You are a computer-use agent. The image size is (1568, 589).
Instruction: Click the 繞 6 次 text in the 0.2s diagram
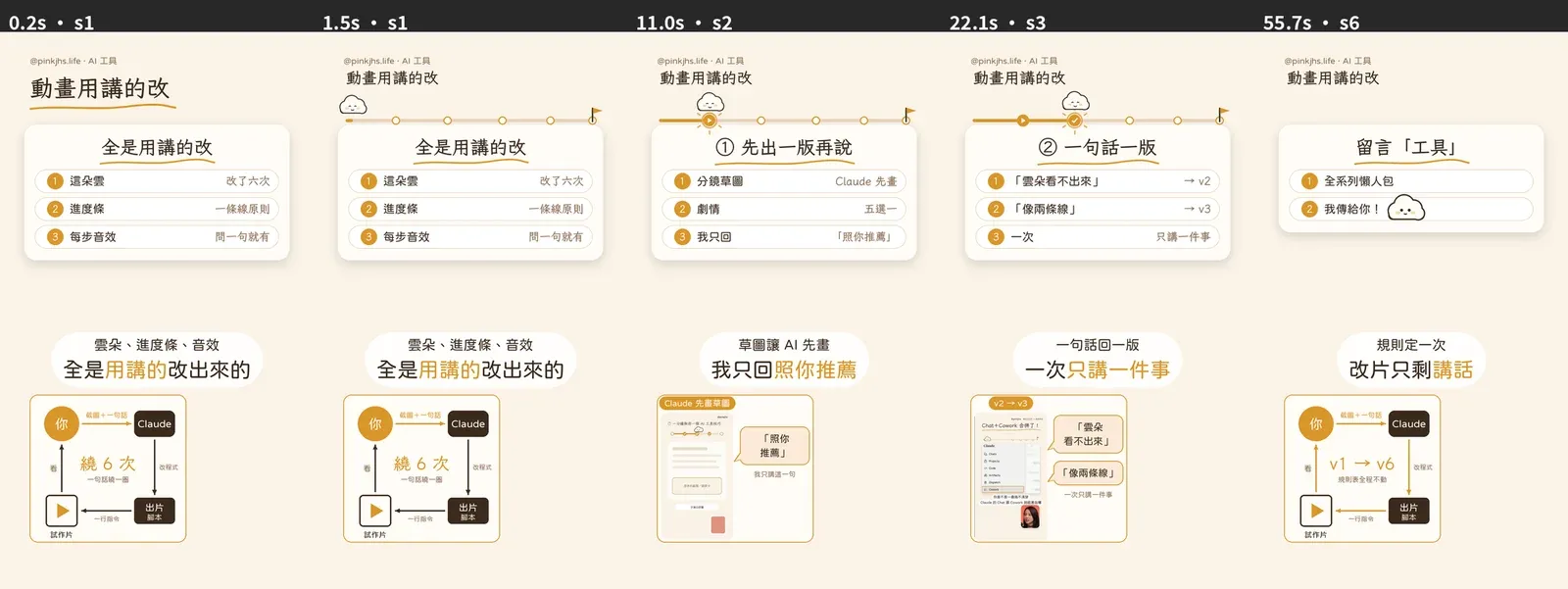click(x=108, y=464)
